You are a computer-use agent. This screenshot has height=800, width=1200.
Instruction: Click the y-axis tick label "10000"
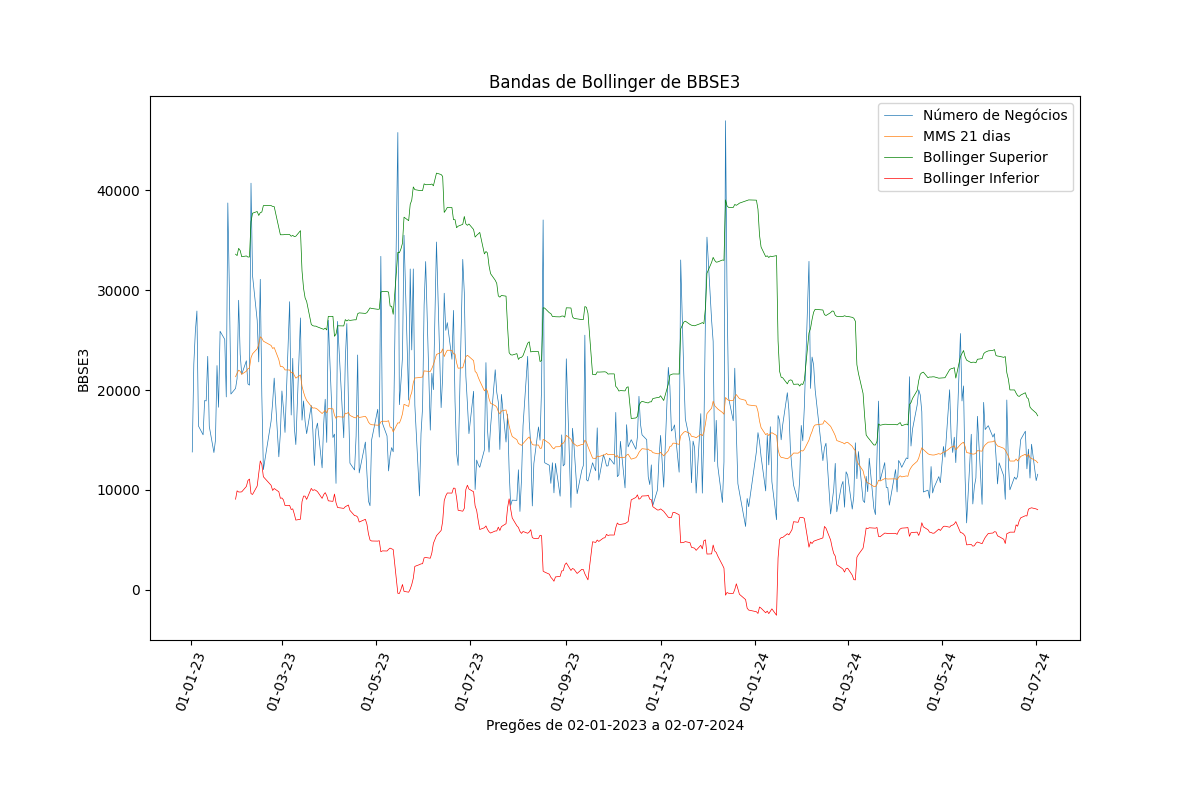(117, 490)
